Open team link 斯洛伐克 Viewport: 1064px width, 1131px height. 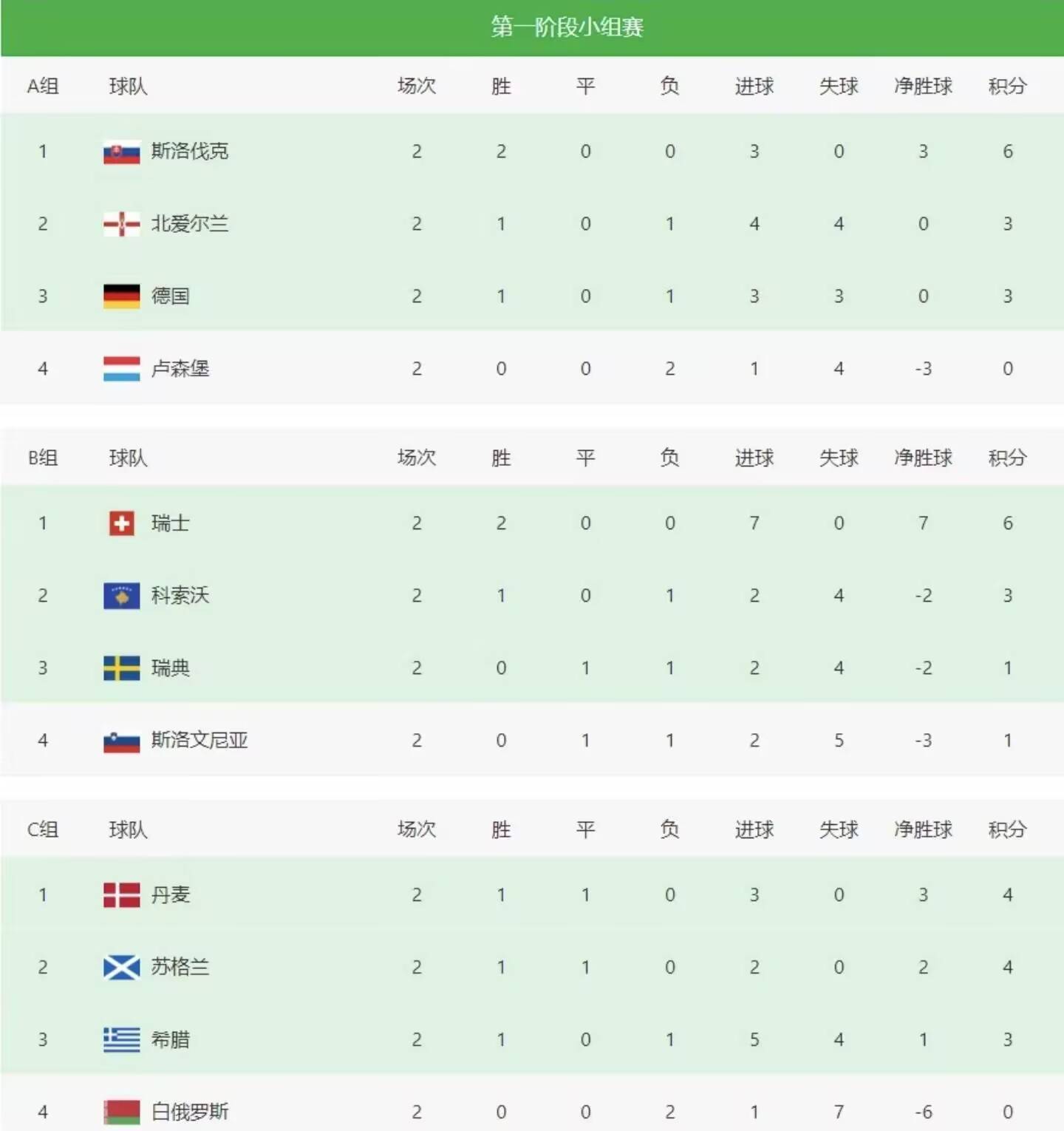pyautogui.click(x=190, y=152)
